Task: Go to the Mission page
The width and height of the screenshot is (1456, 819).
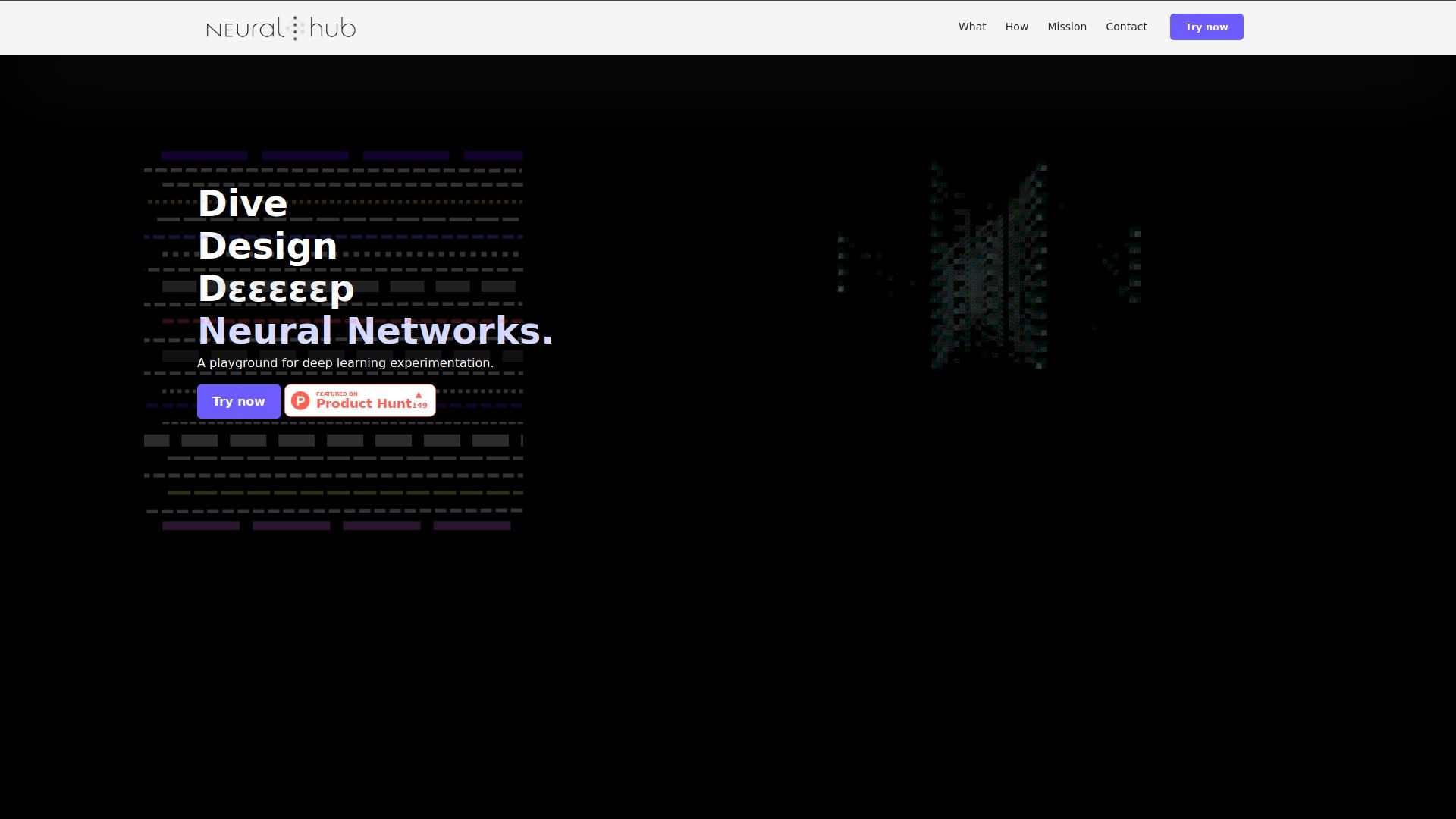Action: pos(1067,27)
